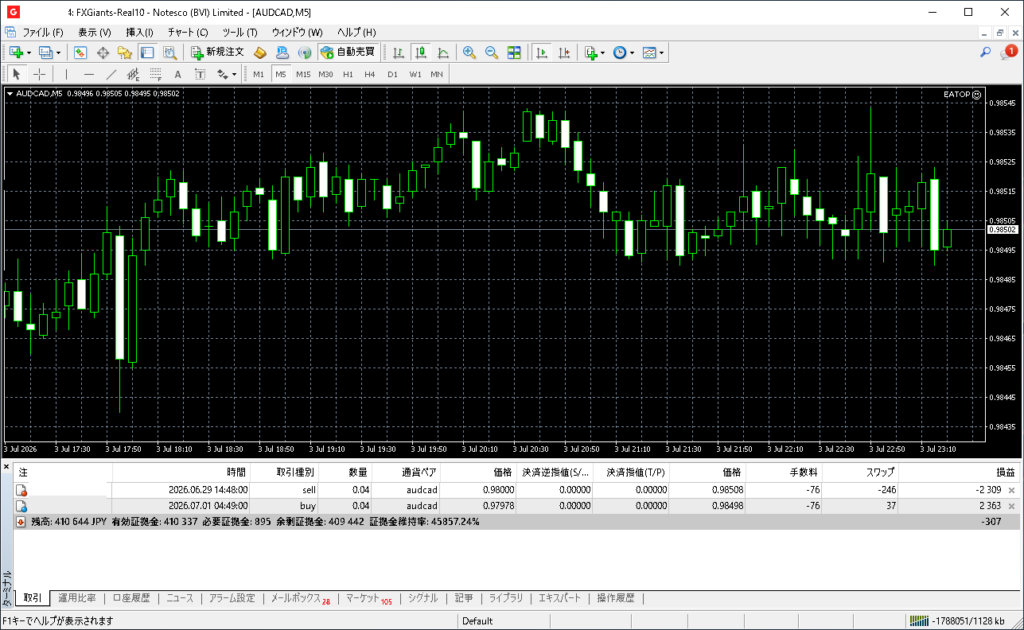Select the text label 'A' tool
Image resolution: width=1024 pixels, height=630 pixels.
point(178,74)
